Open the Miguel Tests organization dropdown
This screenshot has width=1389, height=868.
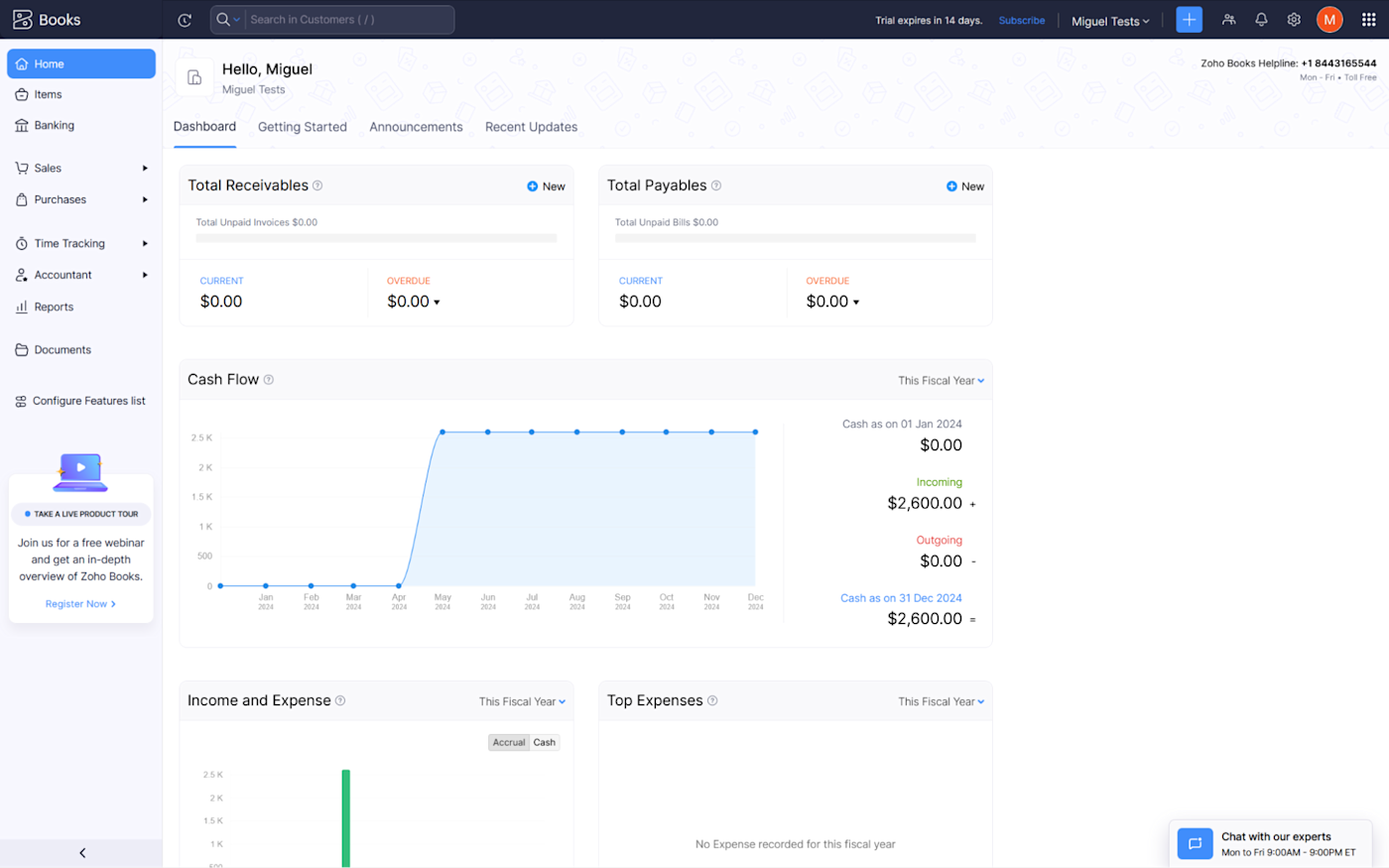point(1110,21)
